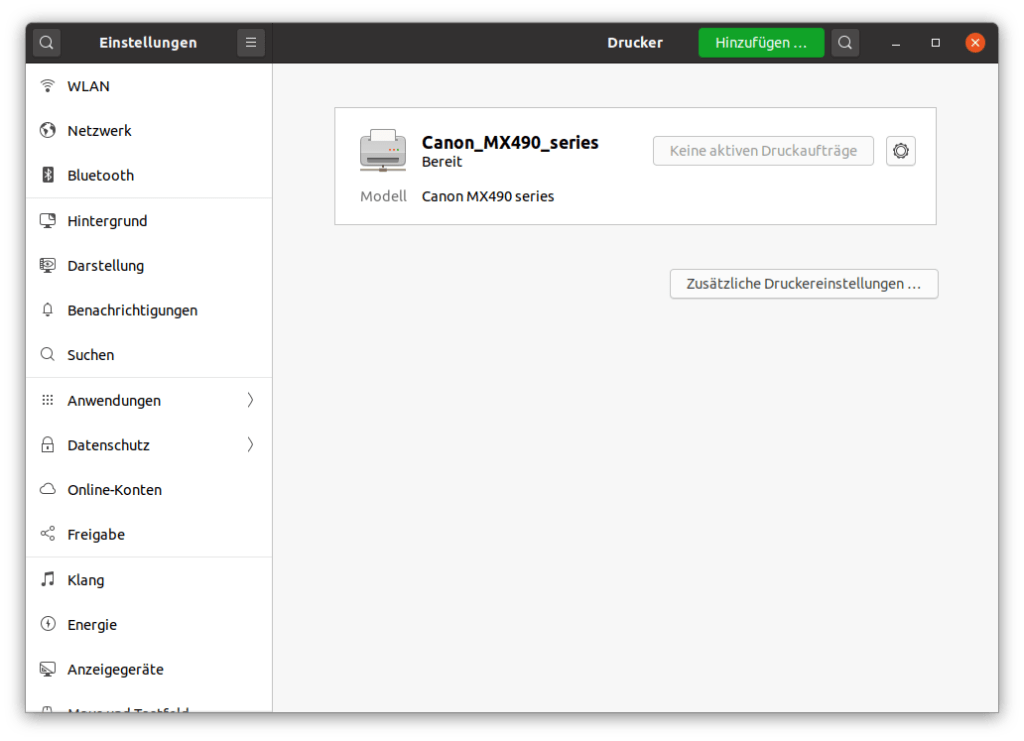Click the Benachrichtigungen bell icon
The image size is (1024, 741).
point(47,310)
